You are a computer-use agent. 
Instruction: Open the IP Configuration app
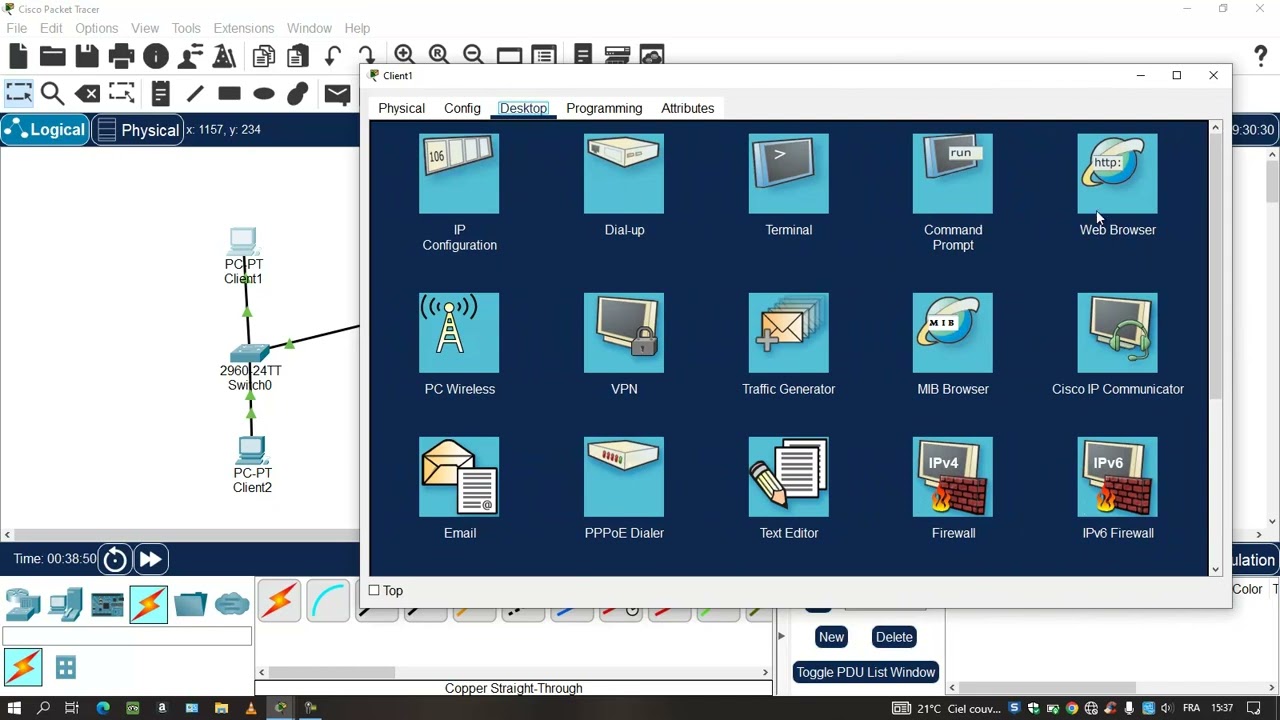[459, 192]
